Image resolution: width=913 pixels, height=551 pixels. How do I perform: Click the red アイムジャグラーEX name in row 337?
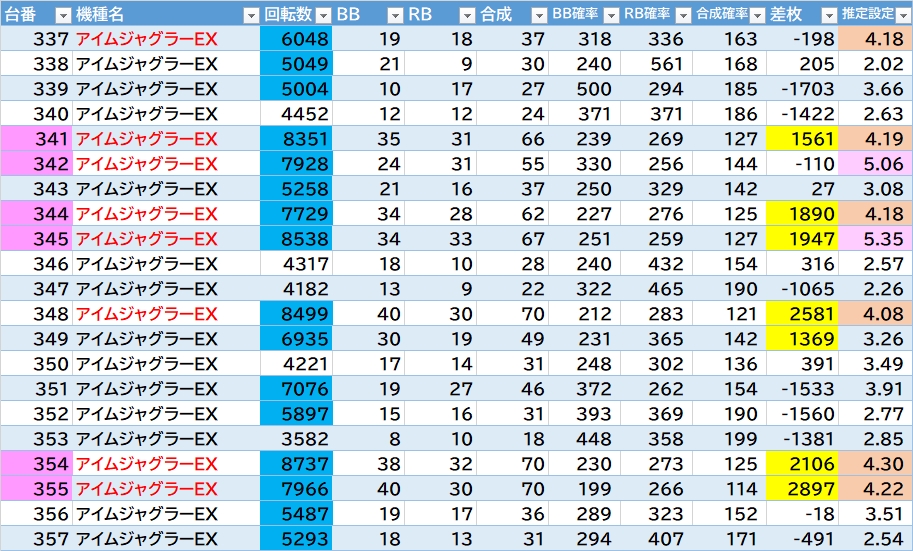147,39
